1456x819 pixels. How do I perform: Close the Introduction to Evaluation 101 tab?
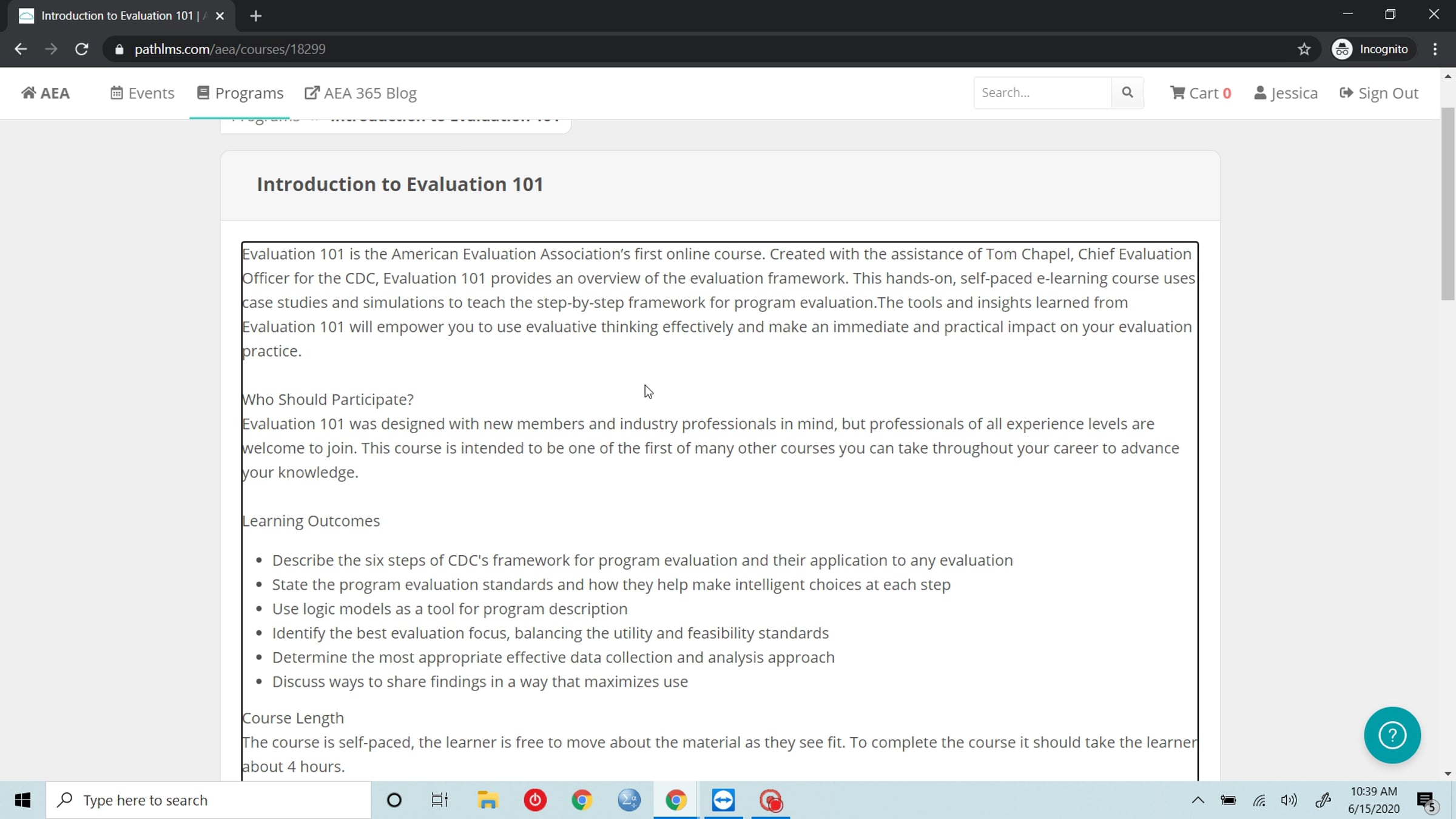(220, 16)
